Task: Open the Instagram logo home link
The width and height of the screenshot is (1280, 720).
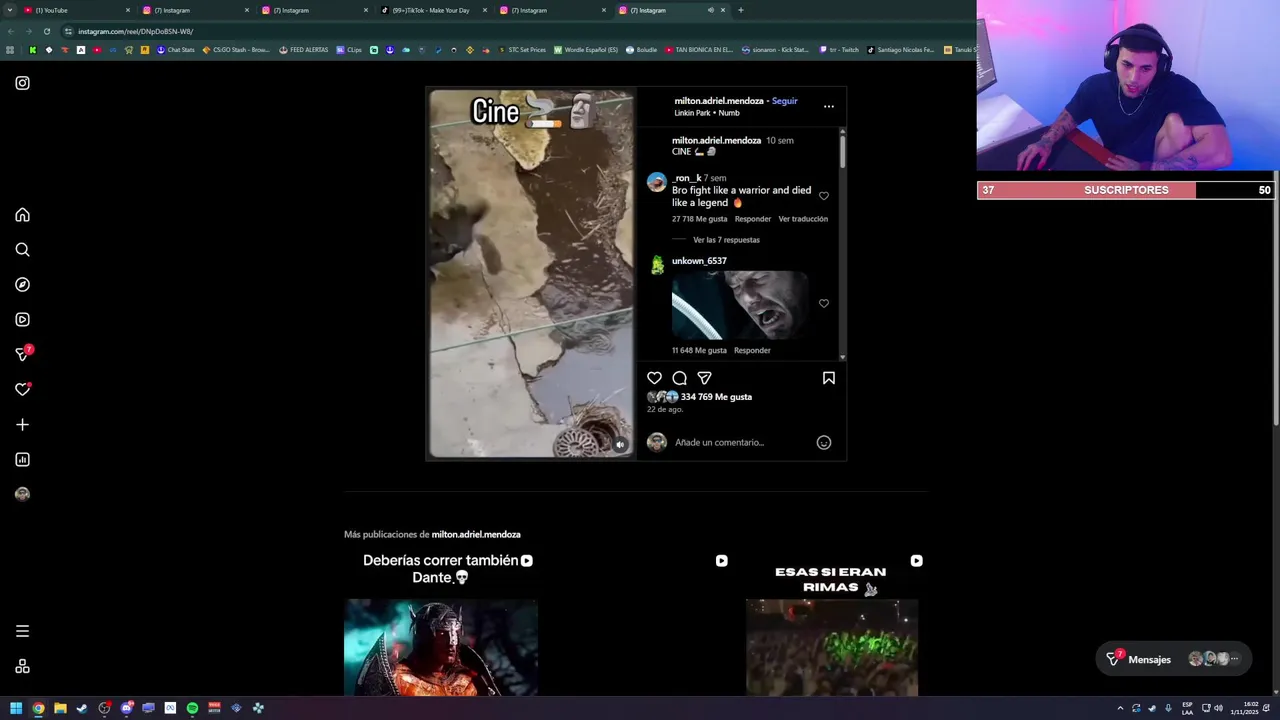Action: pyautogui.click(x=22, y=83)
